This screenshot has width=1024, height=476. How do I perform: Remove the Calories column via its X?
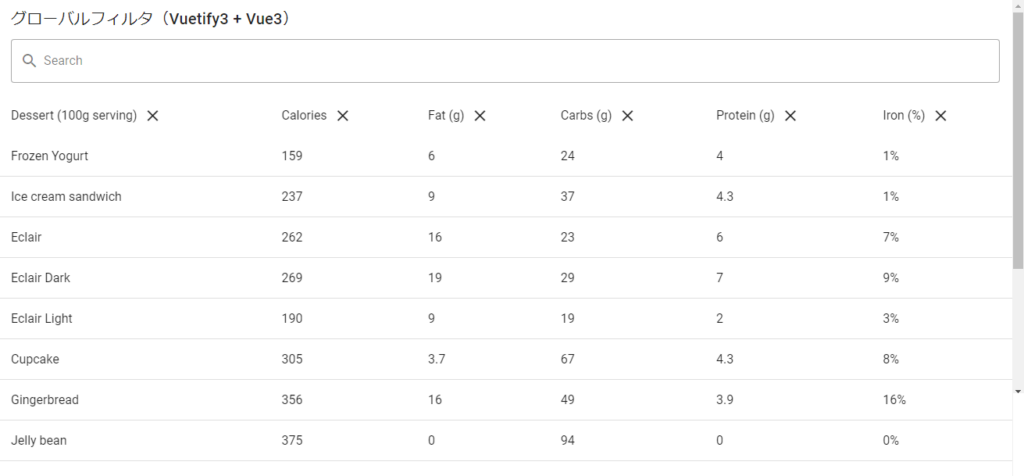[x=342, y=116]
